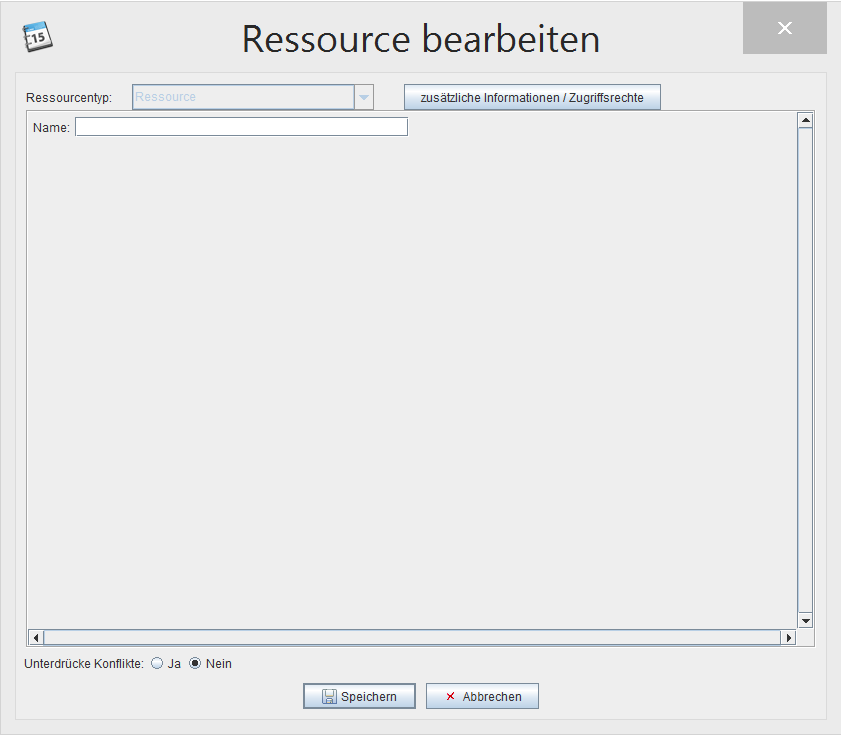Click the Abbrechen button

click(x=482, y=696)
